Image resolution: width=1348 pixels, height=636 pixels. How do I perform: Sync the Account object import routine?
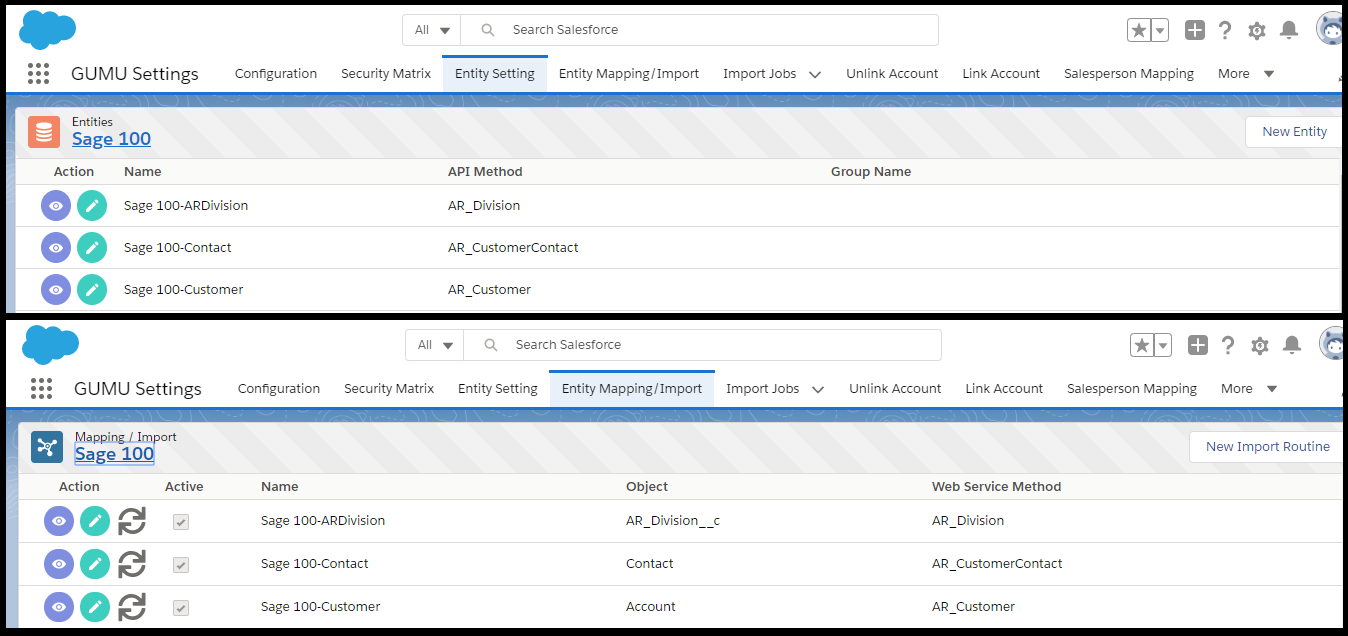tap(132, 607)
